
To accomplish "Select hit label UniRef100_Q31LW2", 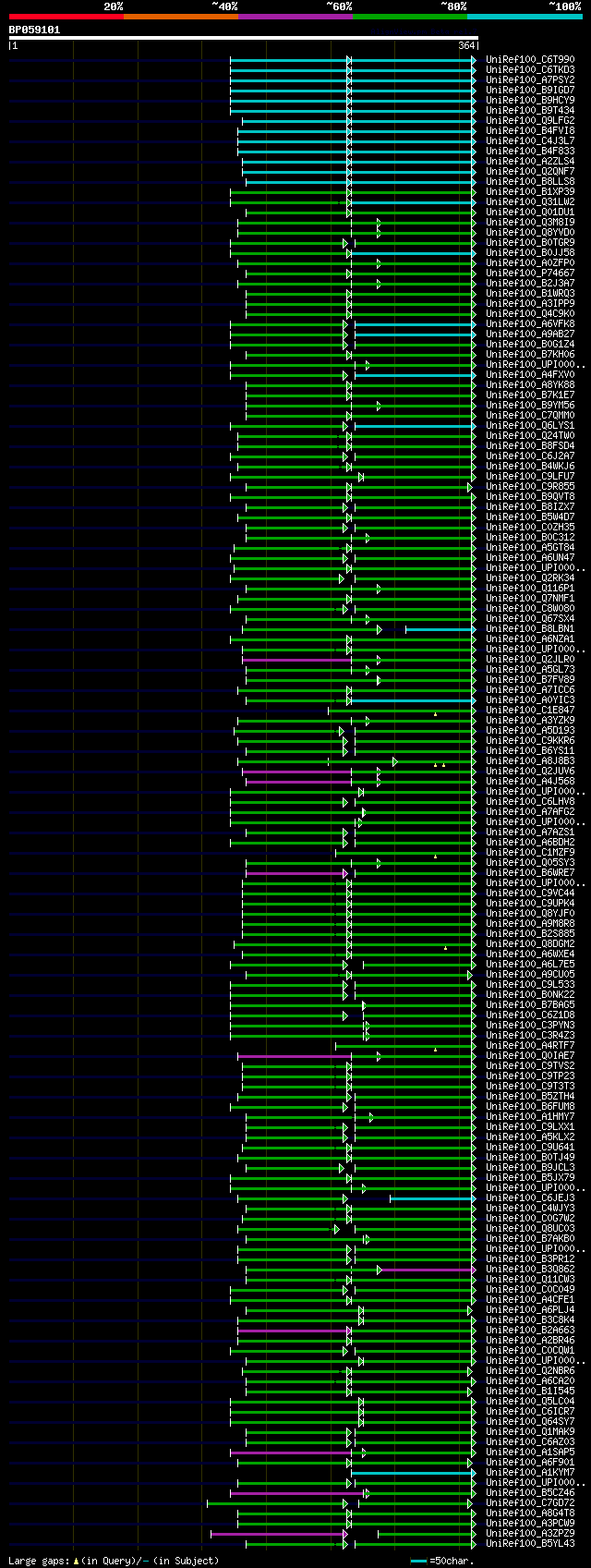I will (530, 201).
